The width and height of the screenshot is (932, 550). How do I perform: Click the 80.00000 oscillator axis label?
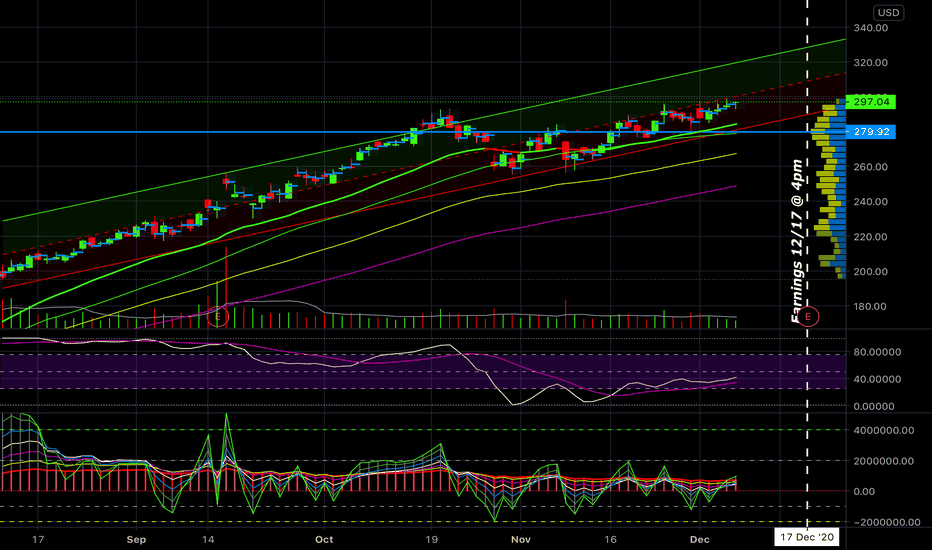coord(877,352)
